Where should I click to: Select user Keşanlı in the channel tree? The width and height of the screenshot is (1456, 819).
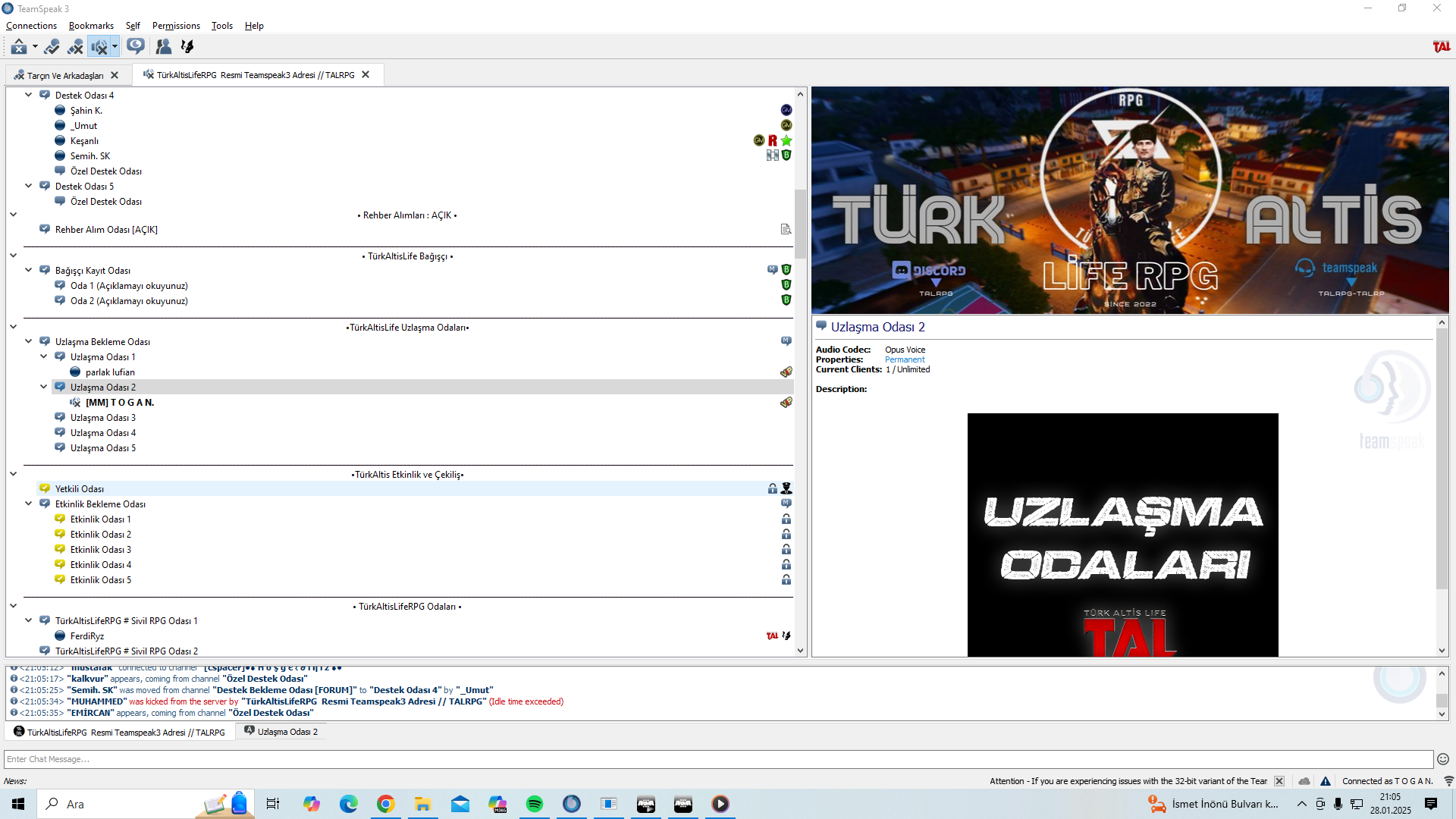coord(84,140)
